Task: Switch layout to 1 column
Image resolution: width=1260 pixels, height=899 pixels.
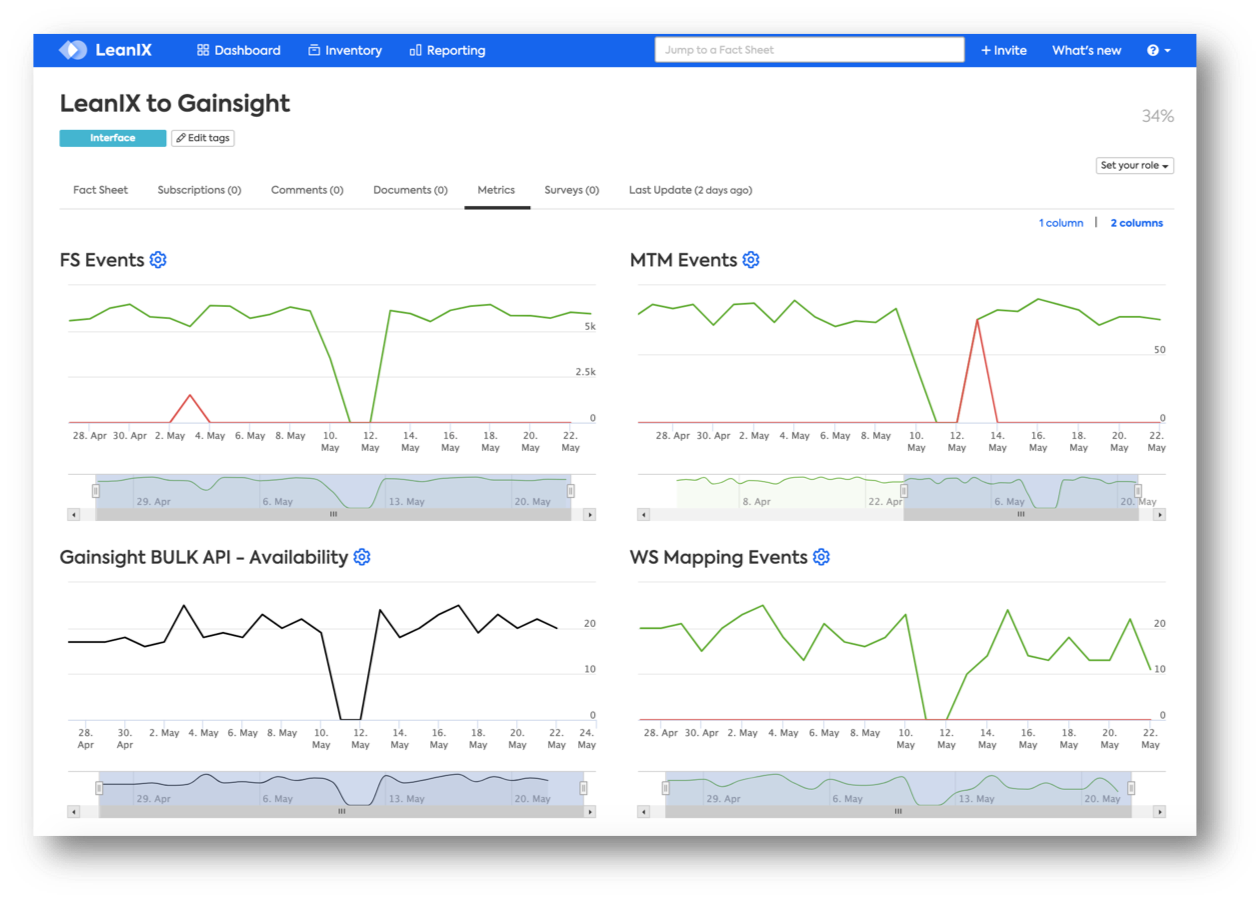Action: (1060, 222)
